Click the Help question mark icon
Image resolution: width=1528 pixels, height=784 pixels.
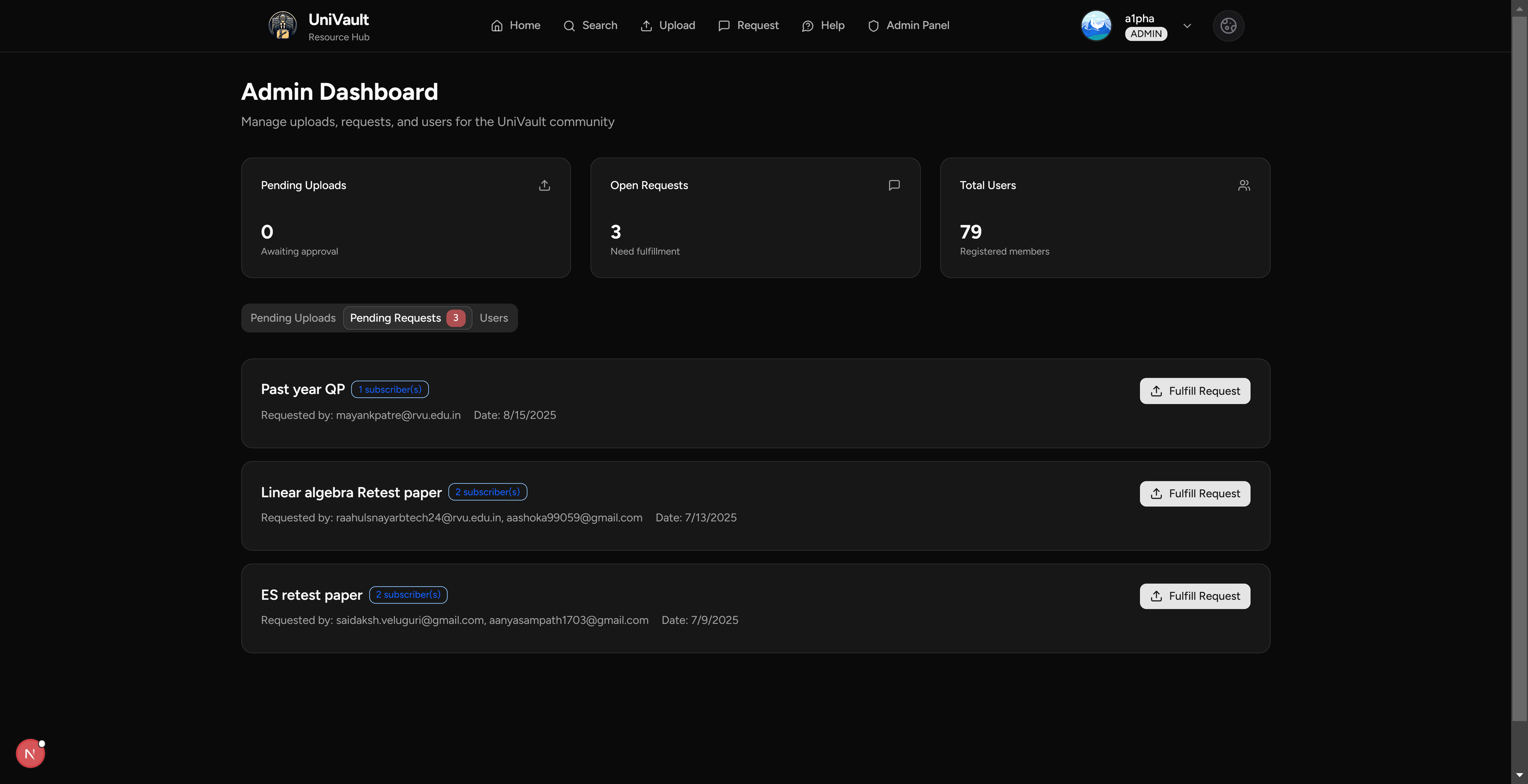coord(807,25)
